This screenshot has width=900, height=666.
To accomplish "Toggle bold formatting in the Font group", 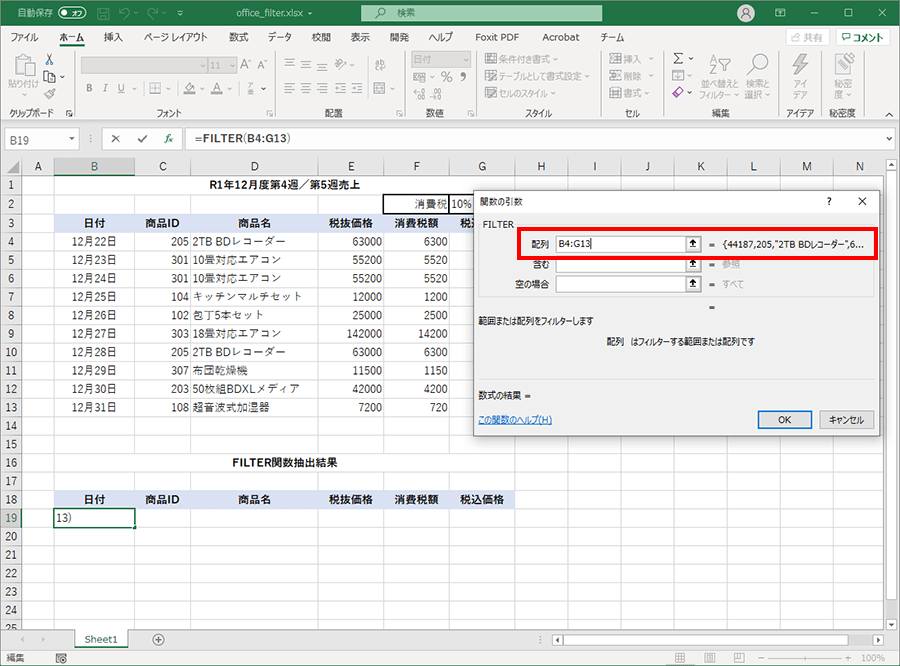I will [x=88, y=88].
